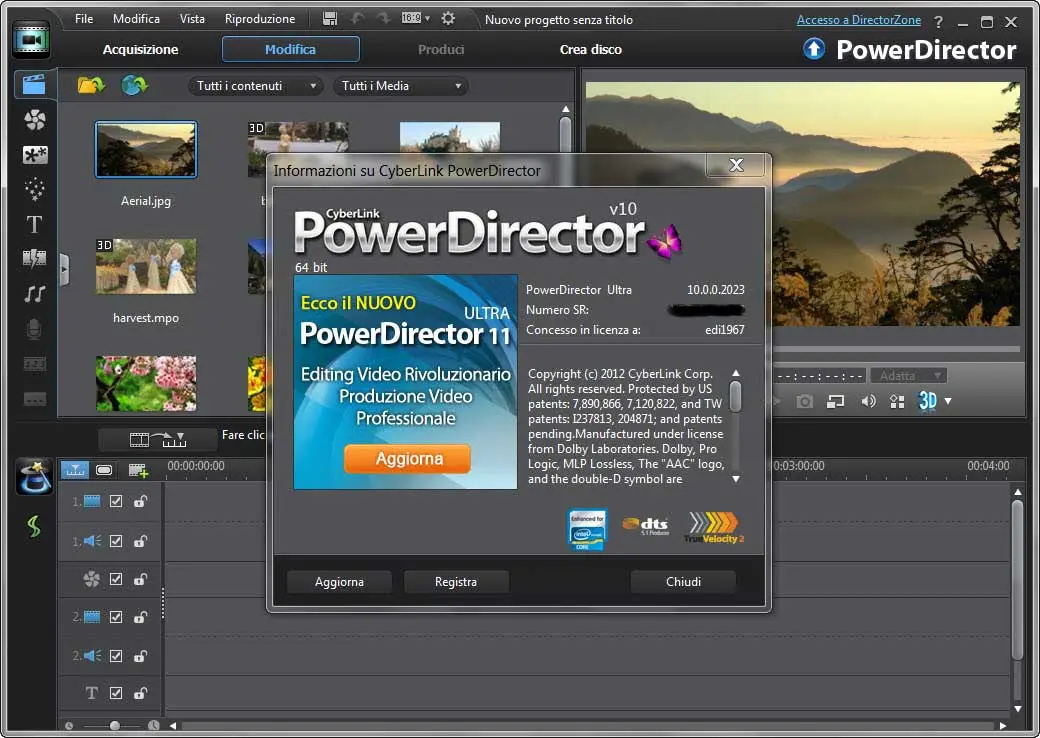Screen dimensions: 1040x738
Task: Uncheck the enable checkbox for video track 1
Action: pyautogui.click(x=116, y=502)
